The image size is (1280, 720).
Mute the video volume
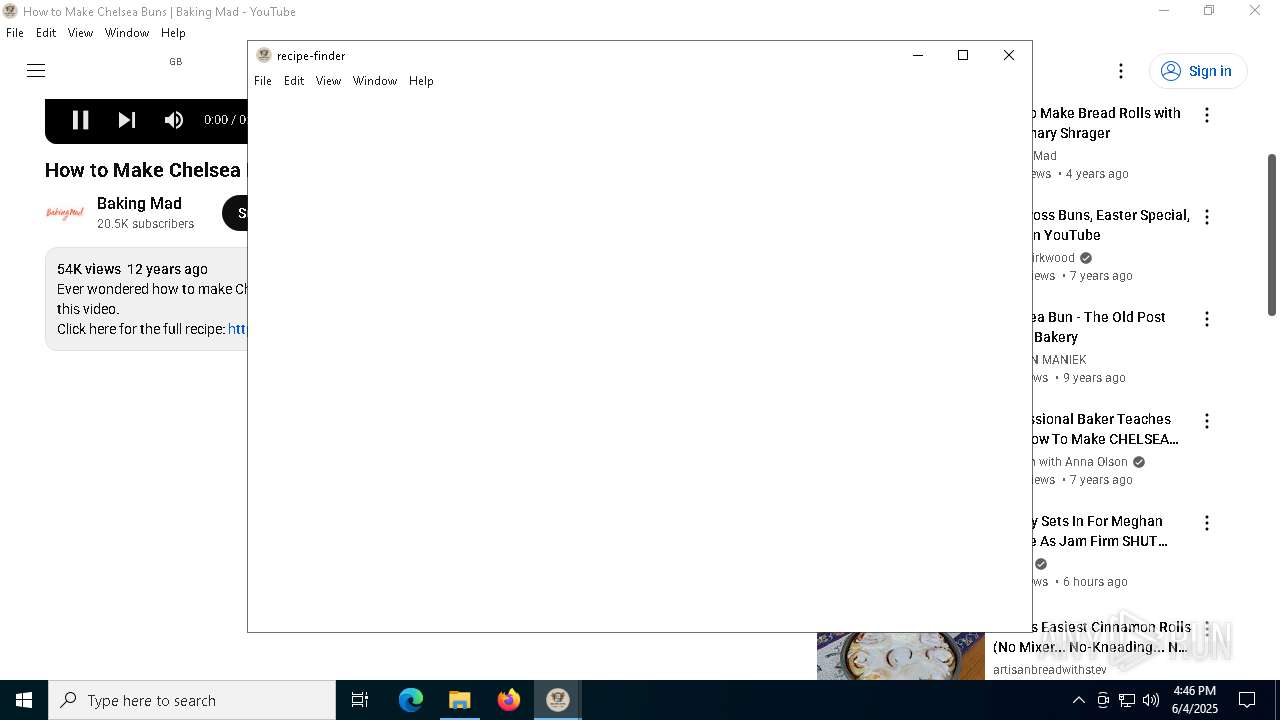pos(174,120)
